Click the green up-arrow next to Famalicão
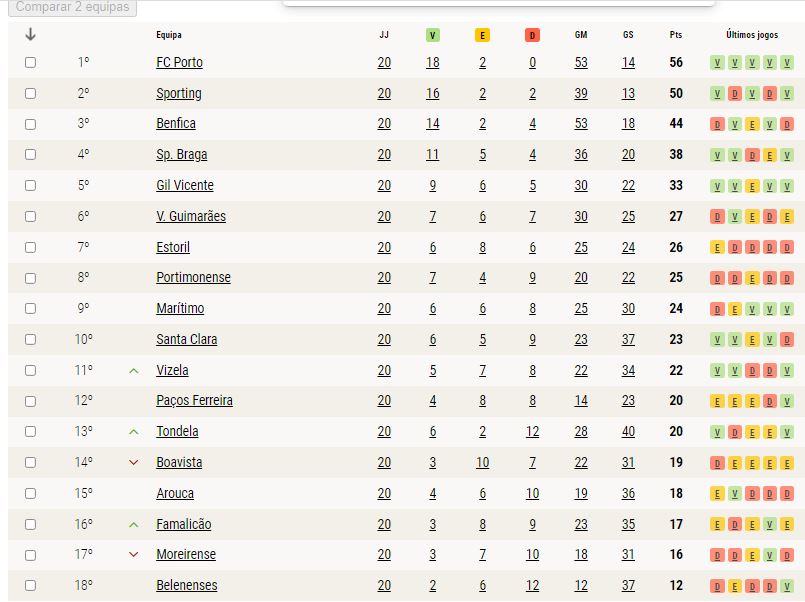The height and width of the screenshot is (602, 805). pos(133,525)
